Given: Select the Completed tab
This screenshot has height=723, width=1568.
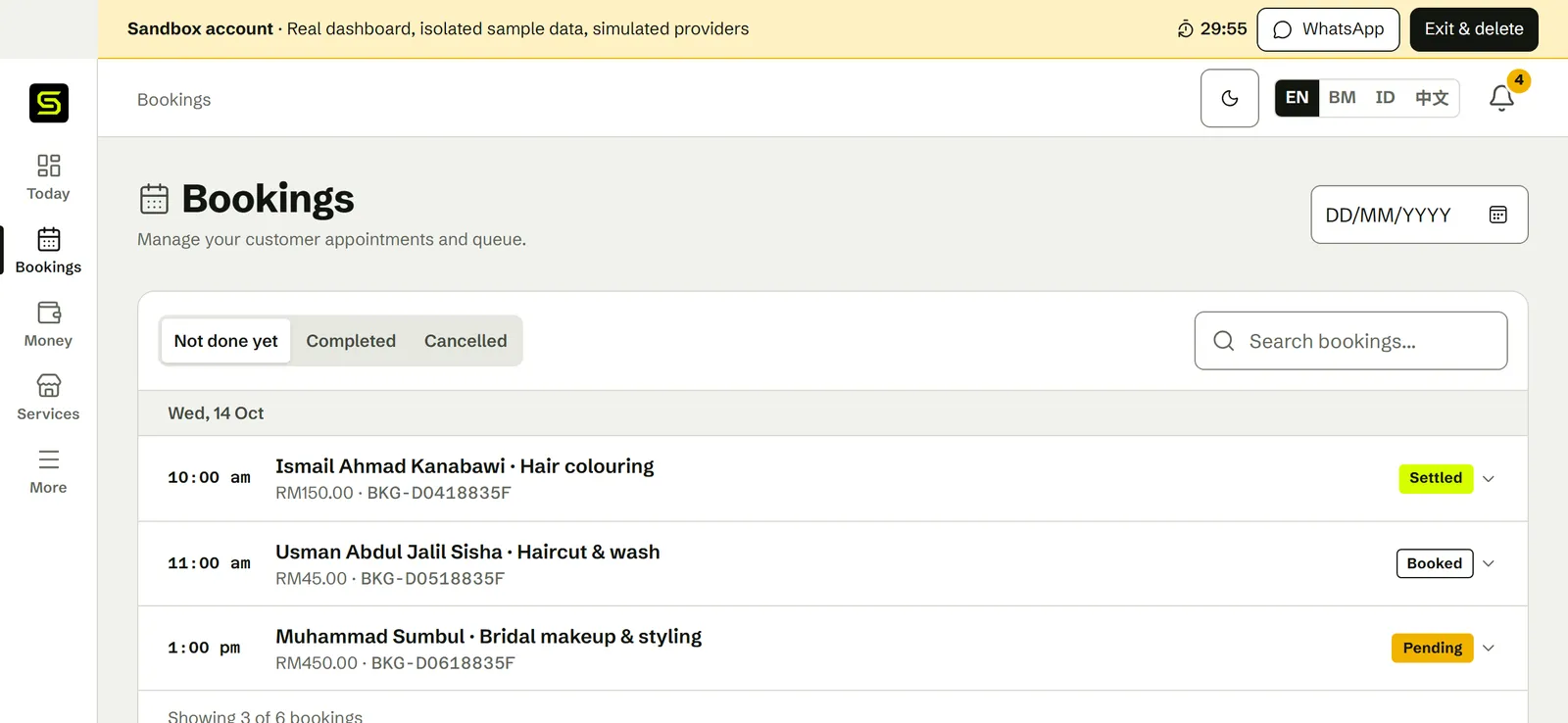Looking at the screenshot, I should tap(351, 341).
